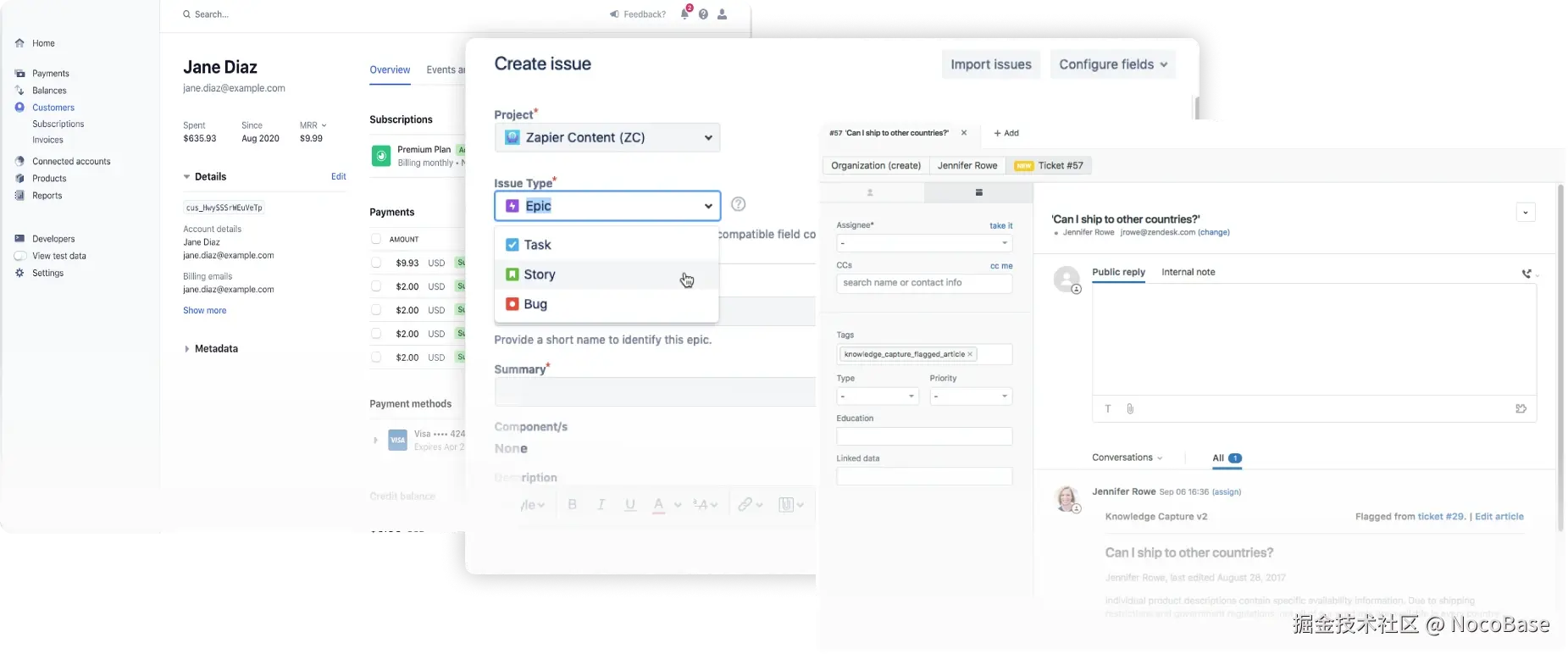Screen dimensions: 1568x654
Task: Open the Issue Type Epic dropdown
Action: coord(607,206)
